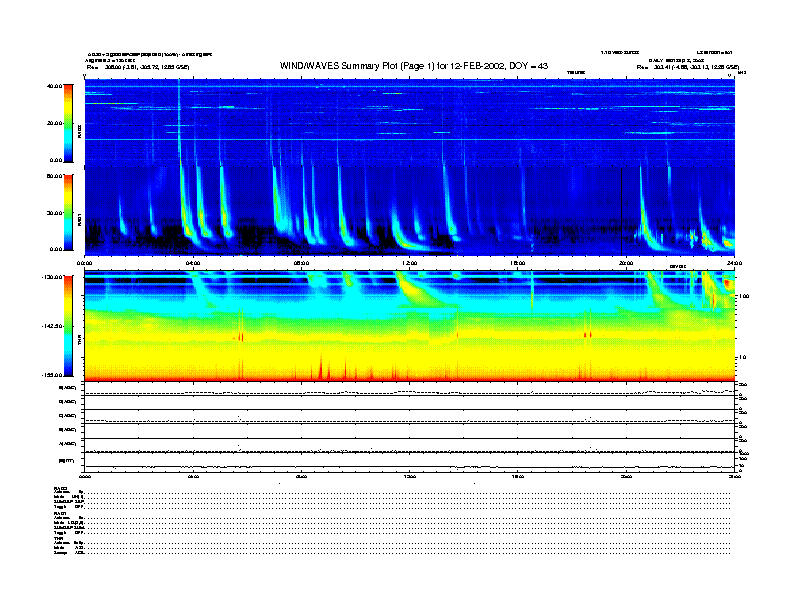Click the 12:00 tick label under RAD1 panel
Viewport: 792px width, 612px height.
(410, 263)
